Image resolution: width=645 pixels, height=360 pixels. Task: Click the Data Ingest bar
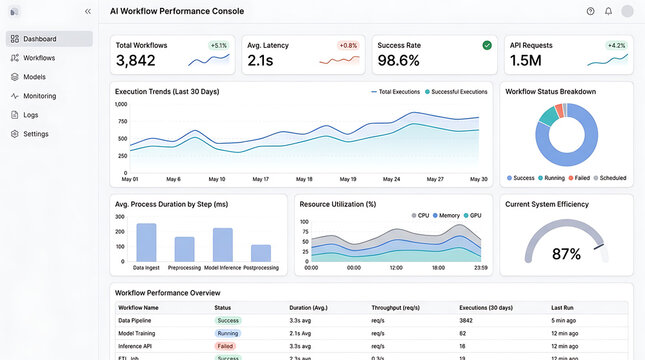146,242
